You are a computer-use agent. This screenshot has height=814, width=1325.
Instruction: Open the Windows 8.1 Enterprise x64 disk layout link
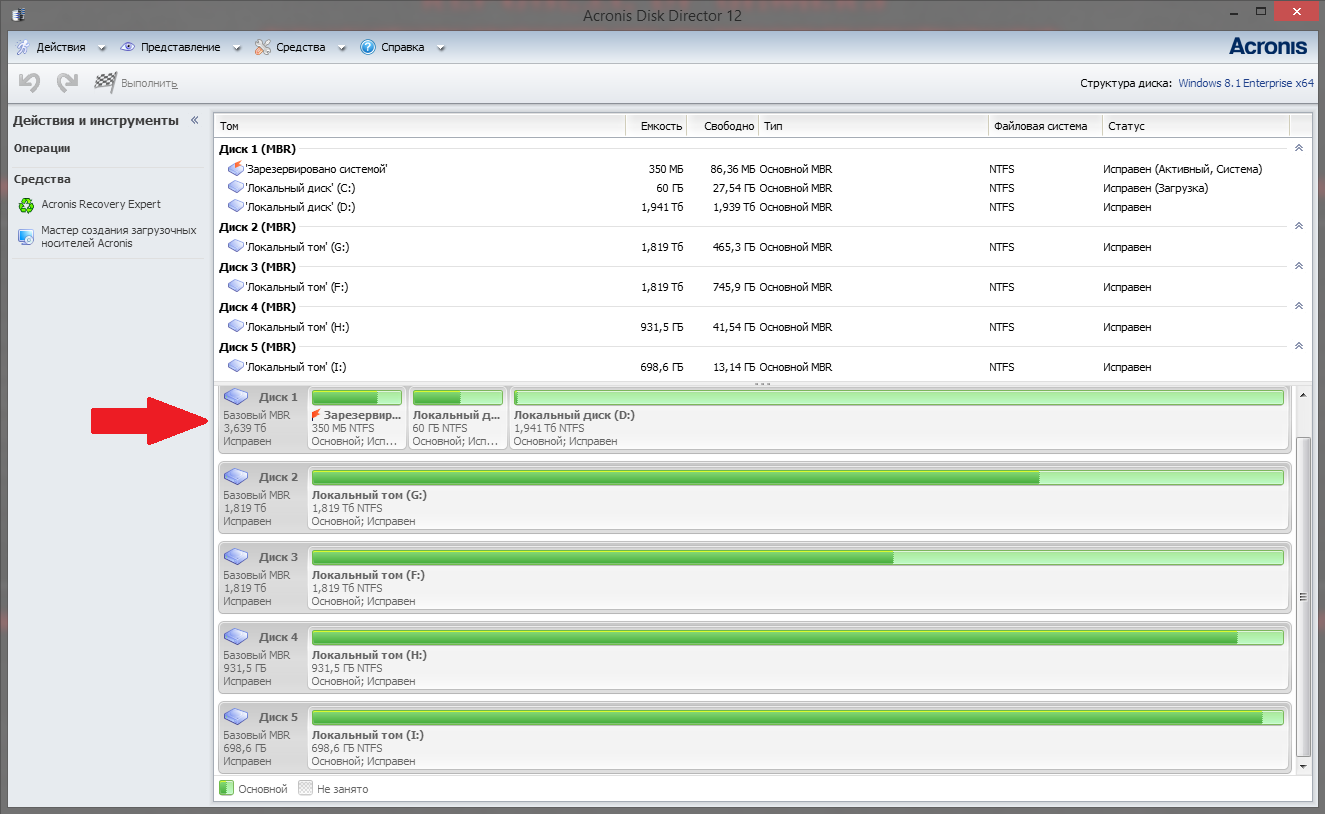[1246, 83]
